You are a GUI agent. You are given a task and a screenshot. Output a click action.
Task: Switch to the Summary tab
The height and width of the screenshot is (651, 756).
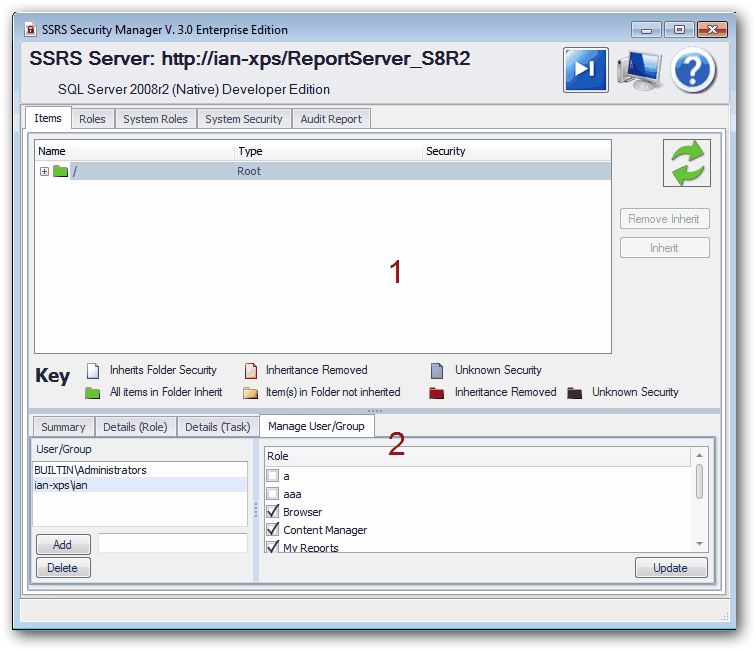point(63,427)
